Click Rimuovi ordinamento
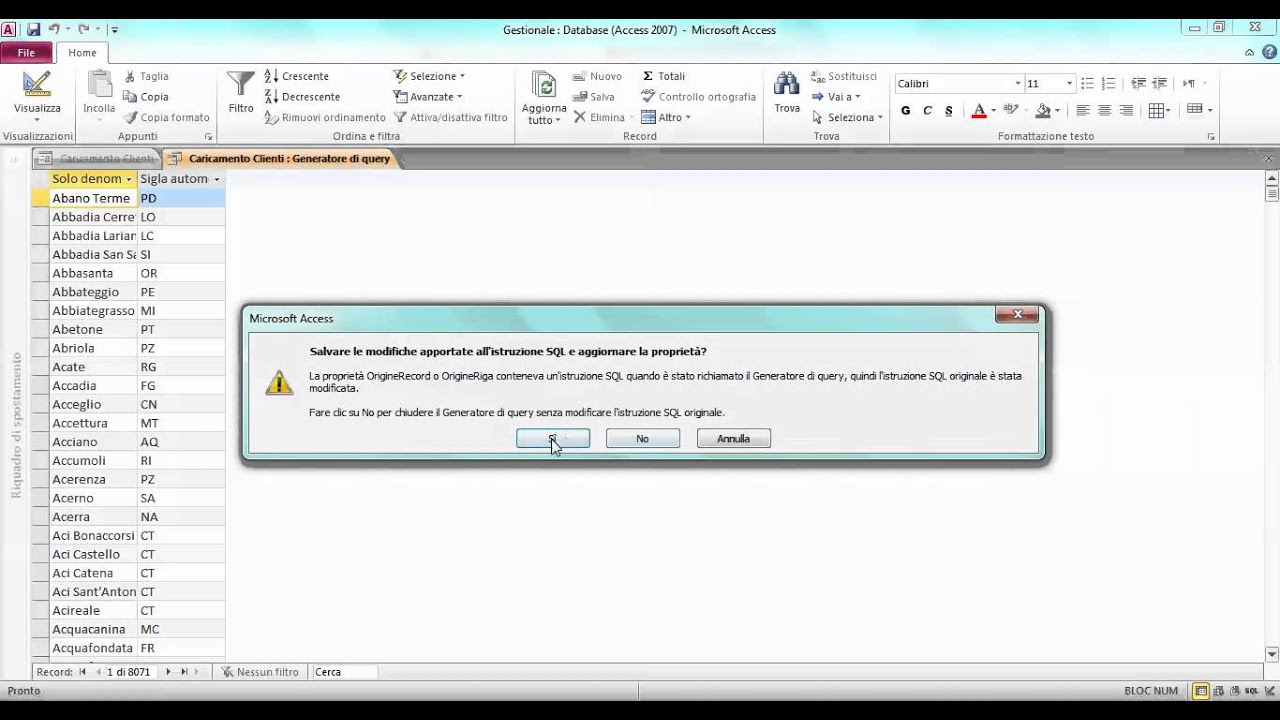Viewport: 1280px width, 720px height. tap(325, 117)
